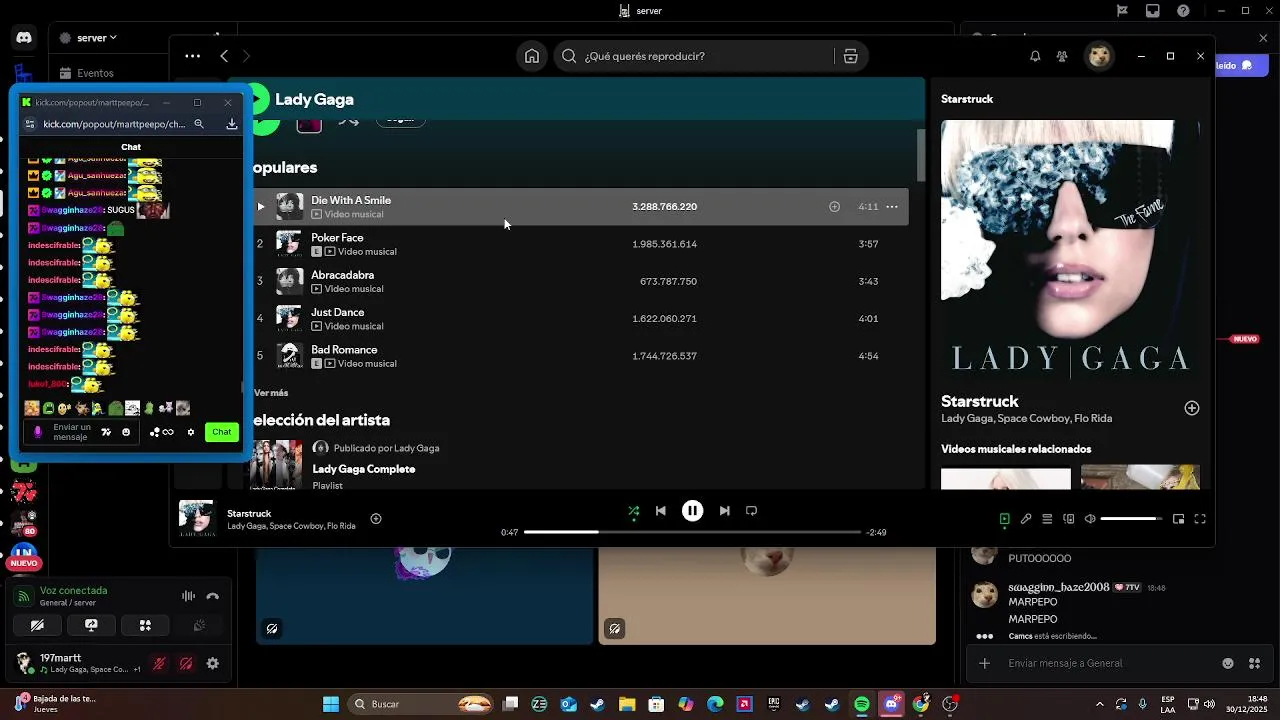Click the Lady Gaga Complete playlist cover
This screenshot has height=720, width=1280.
click(276, 464)
